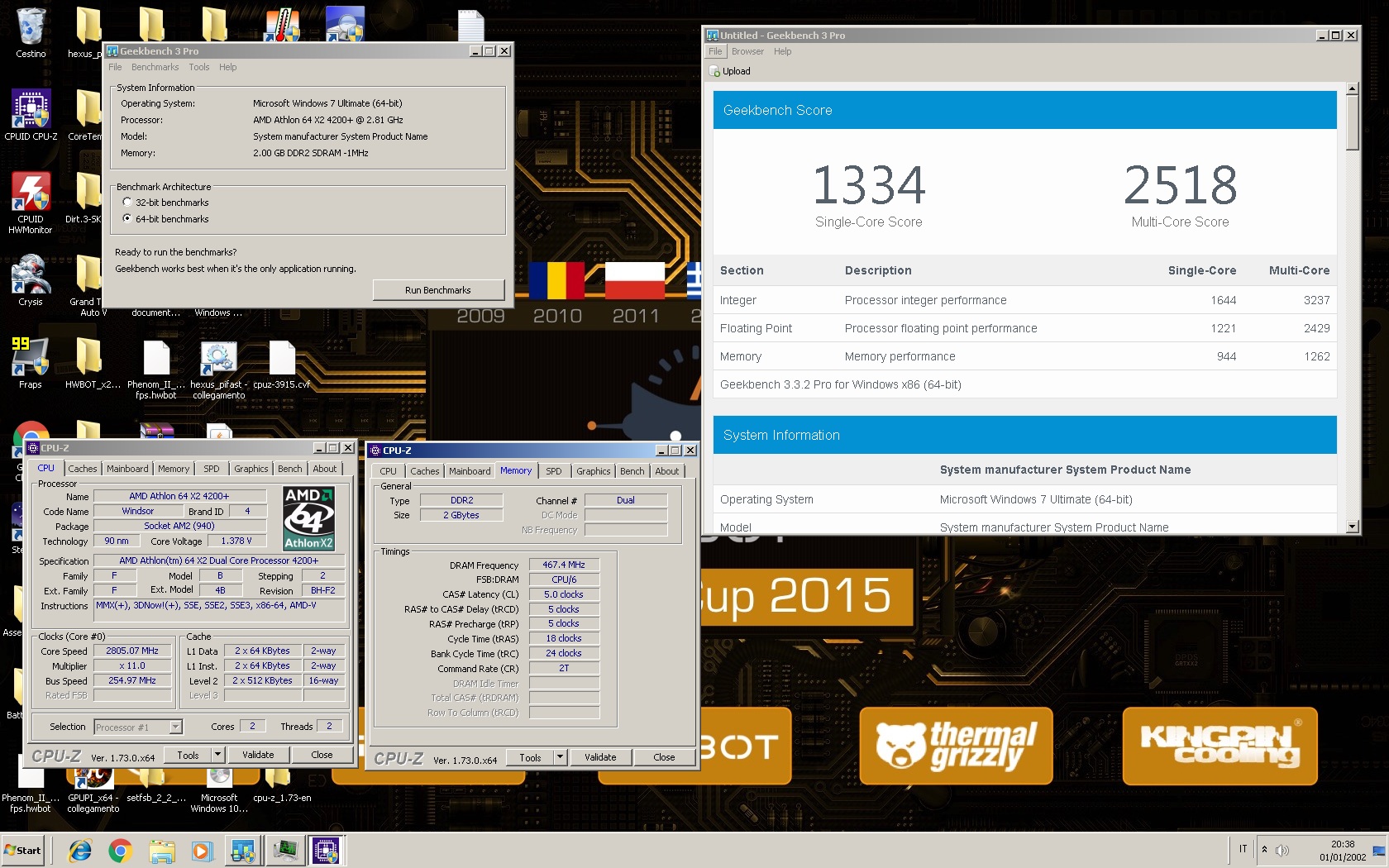Click scrollbar thumb in Geekbench results
The image size is (1389, 868).
[x=1353, y=122]
